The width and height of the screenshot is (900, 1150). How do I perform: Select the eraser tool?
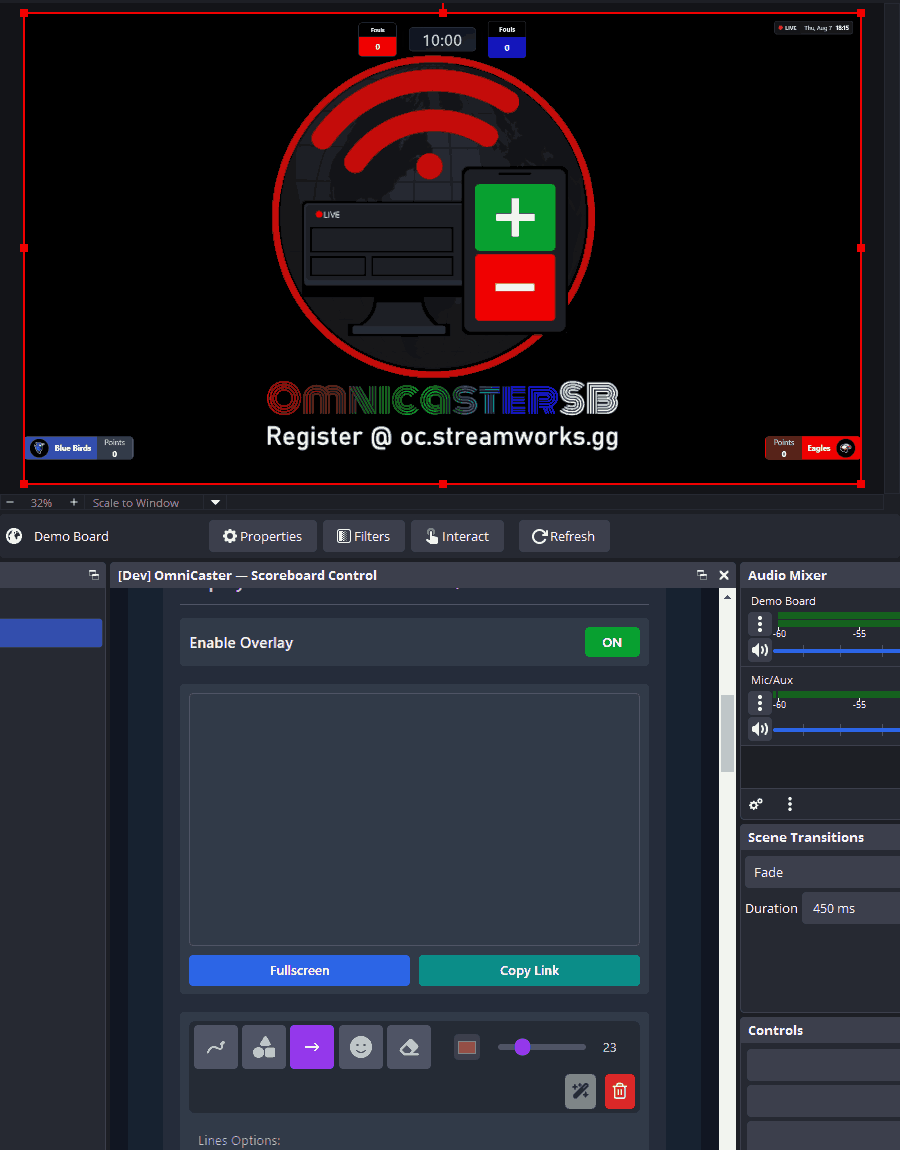409,1047
